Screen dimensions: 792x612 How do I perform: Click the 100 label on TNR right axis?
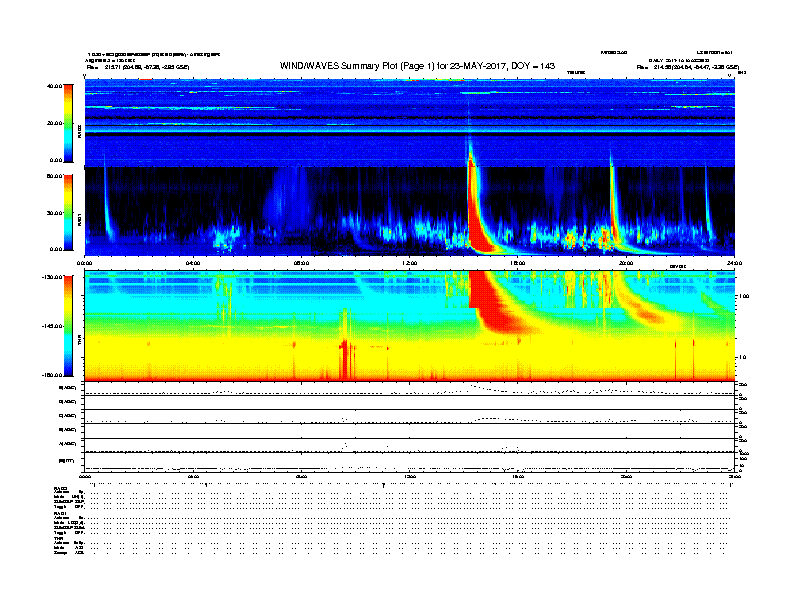coord(744,296)
